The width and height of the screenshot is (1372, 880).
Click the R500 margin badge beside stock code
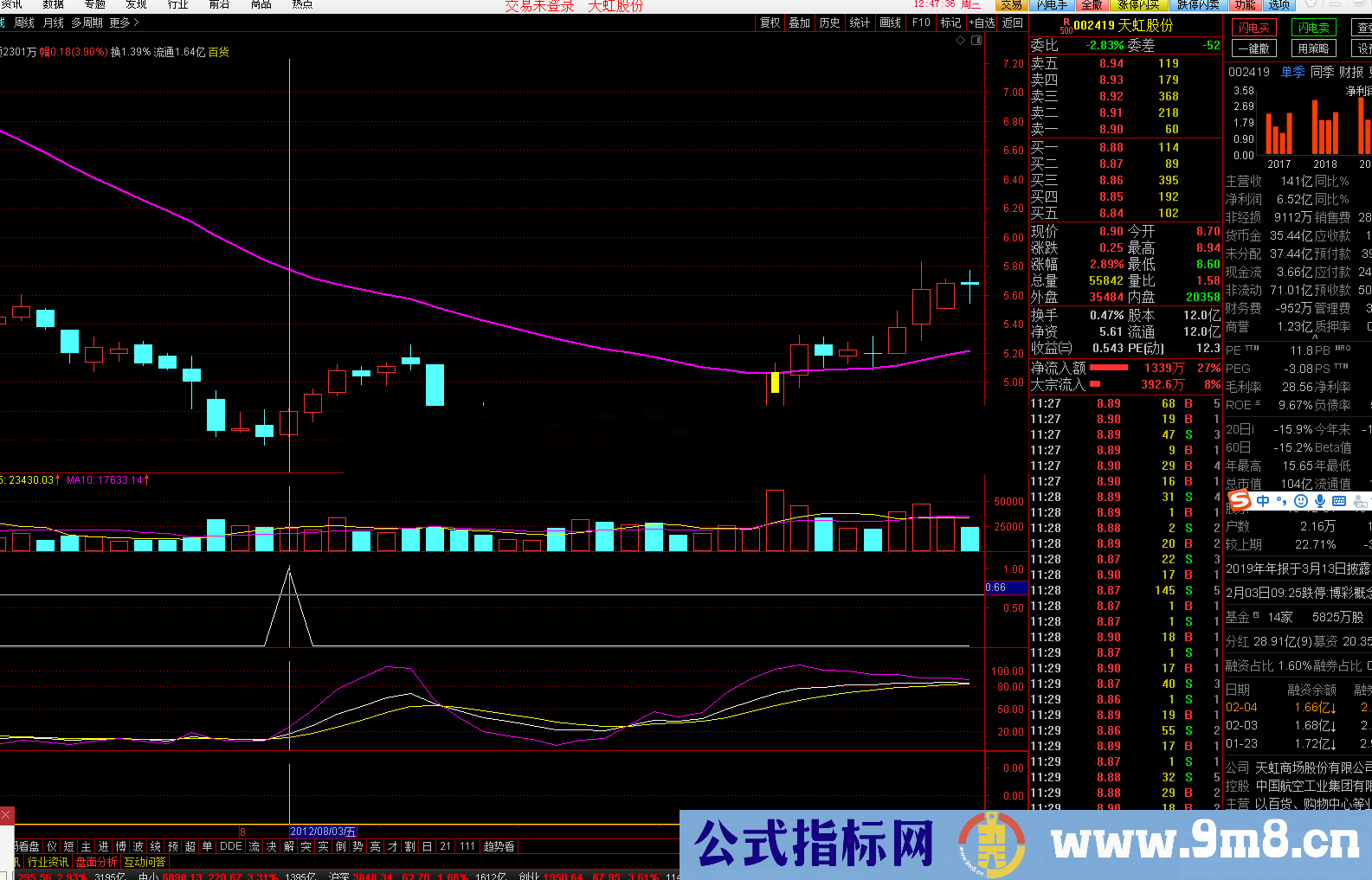[1066, 26]
